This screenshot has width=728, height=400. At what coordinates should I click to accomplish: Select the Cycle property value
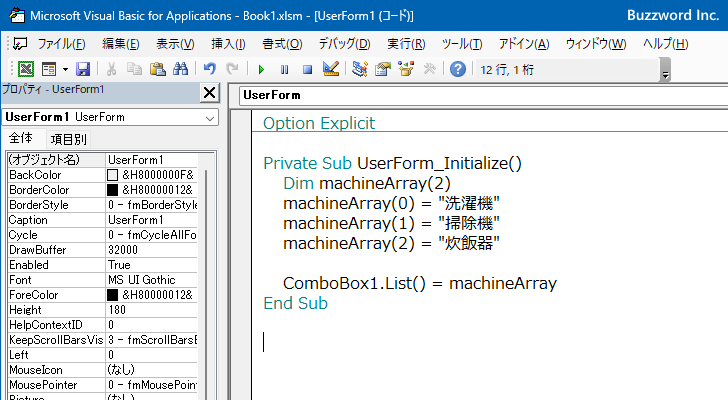(x=151, y=235)
